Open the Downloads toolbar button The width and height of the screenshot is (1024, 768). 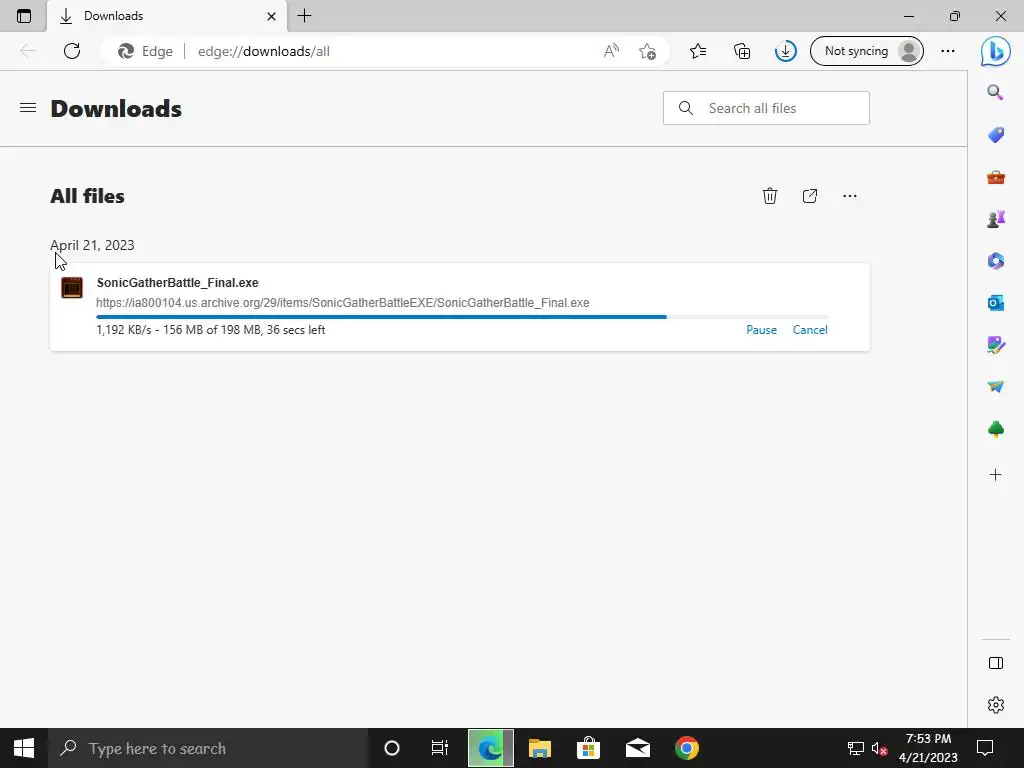click(786, 51)
